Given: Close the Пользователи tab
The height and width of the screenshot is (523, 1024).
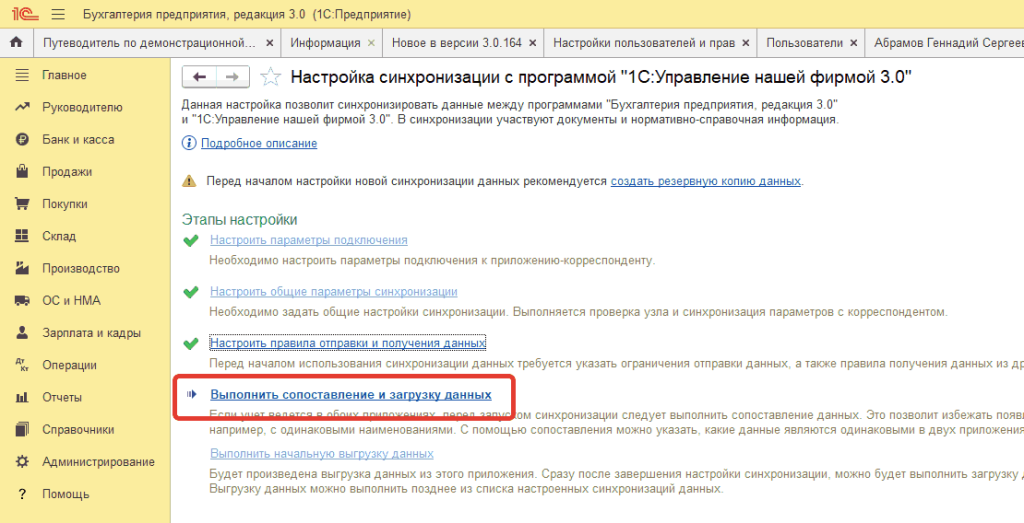Looking at the screenshot, I should point(854,43).
